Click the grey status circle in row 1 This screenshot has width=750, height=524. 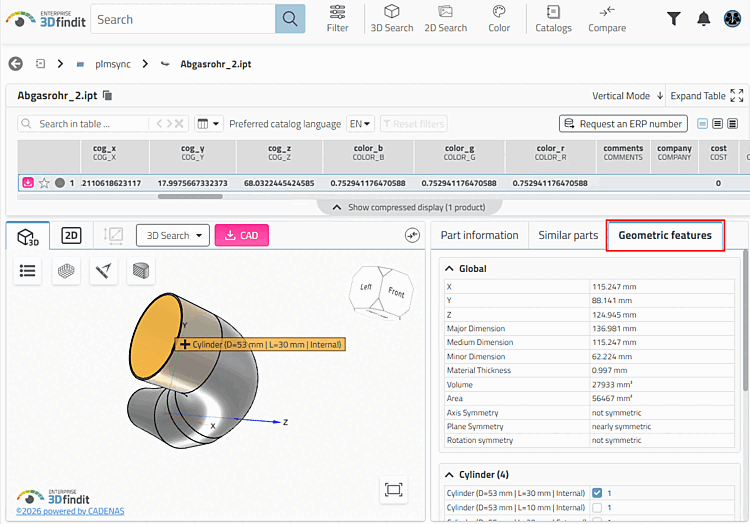click(x=60, y=183)
